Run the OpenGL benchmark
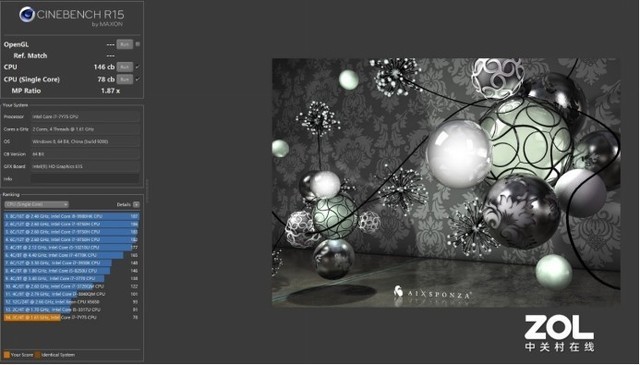 click(124, 44)
